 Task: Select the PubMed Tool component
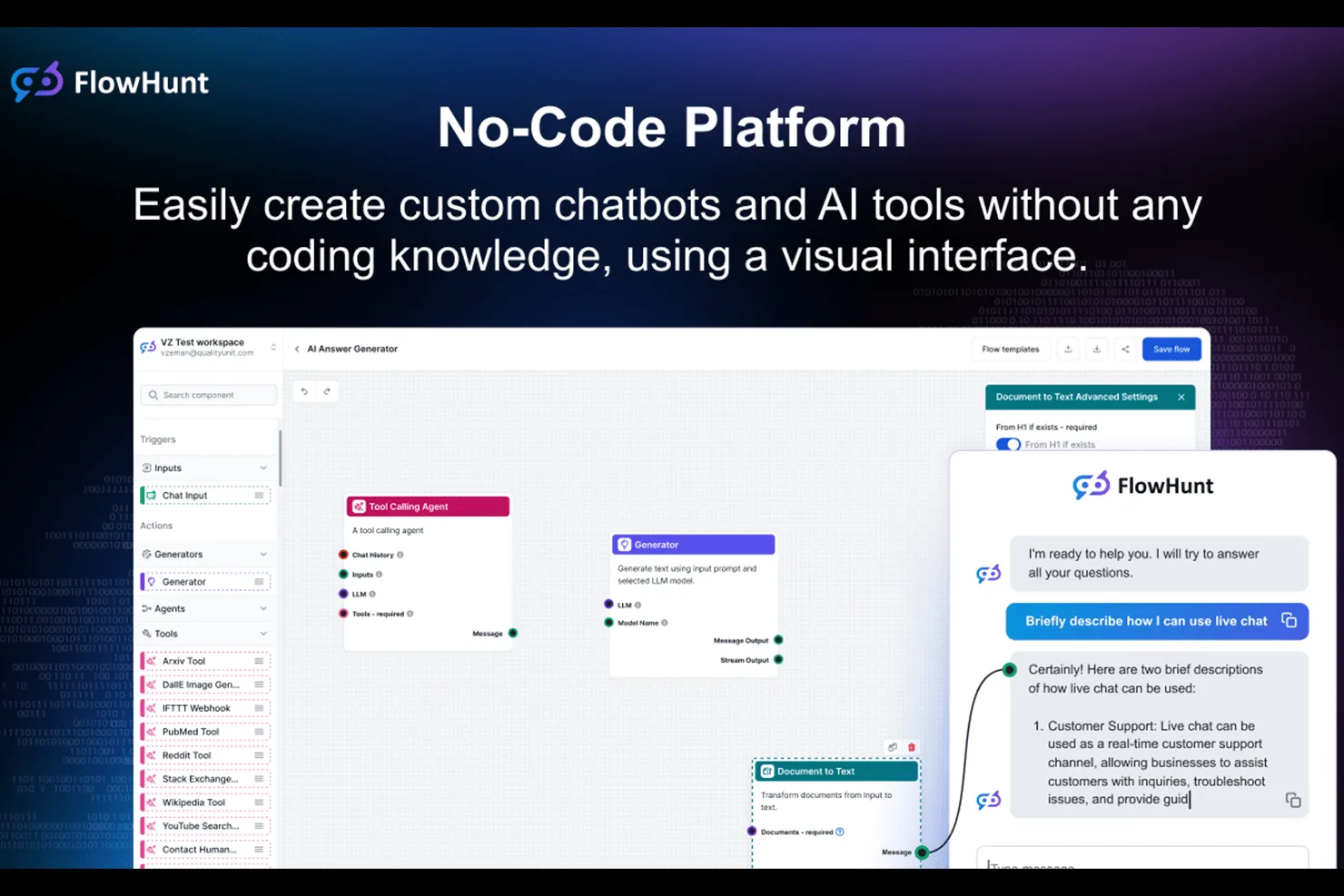(205, 732)
